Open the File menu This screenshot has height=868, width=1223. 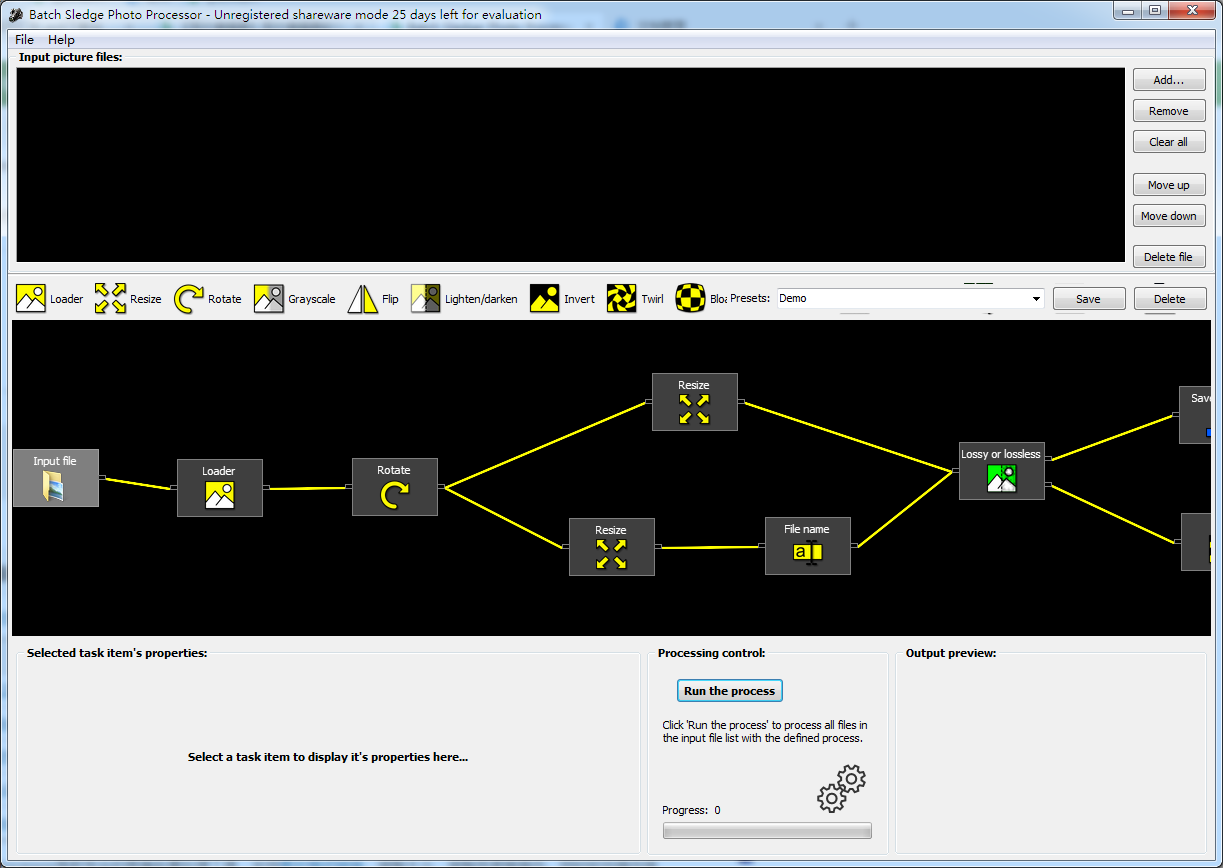(x=24, y=39)
